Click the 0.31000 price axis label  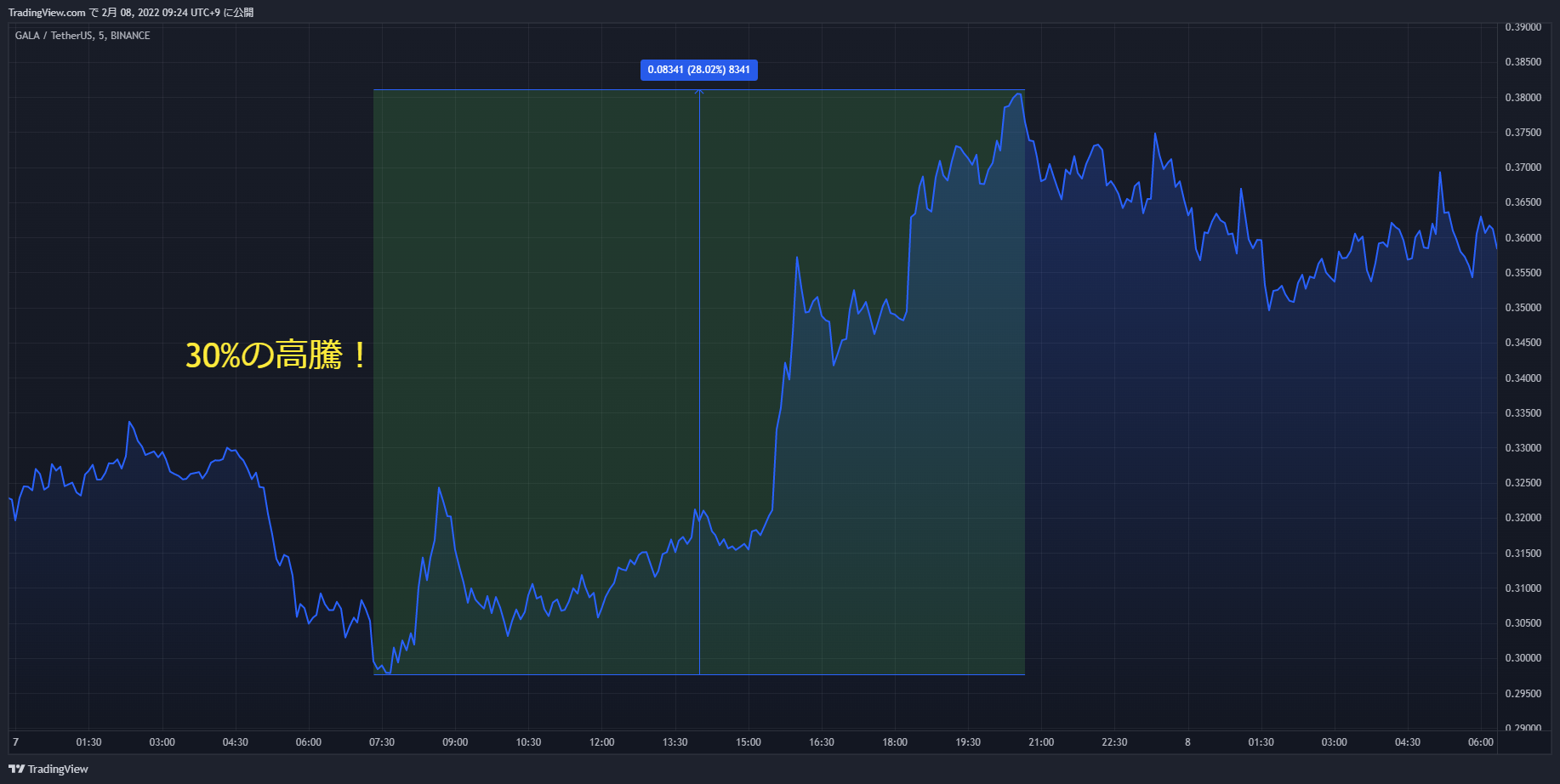coord(1523,588)
